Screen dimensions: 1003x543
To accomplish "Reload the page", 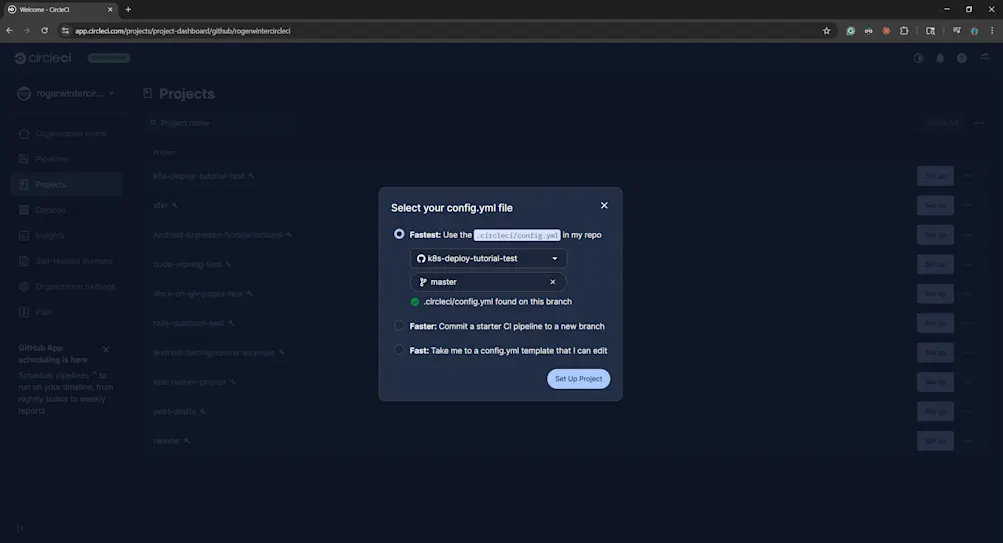I will (x=44, y=31).
